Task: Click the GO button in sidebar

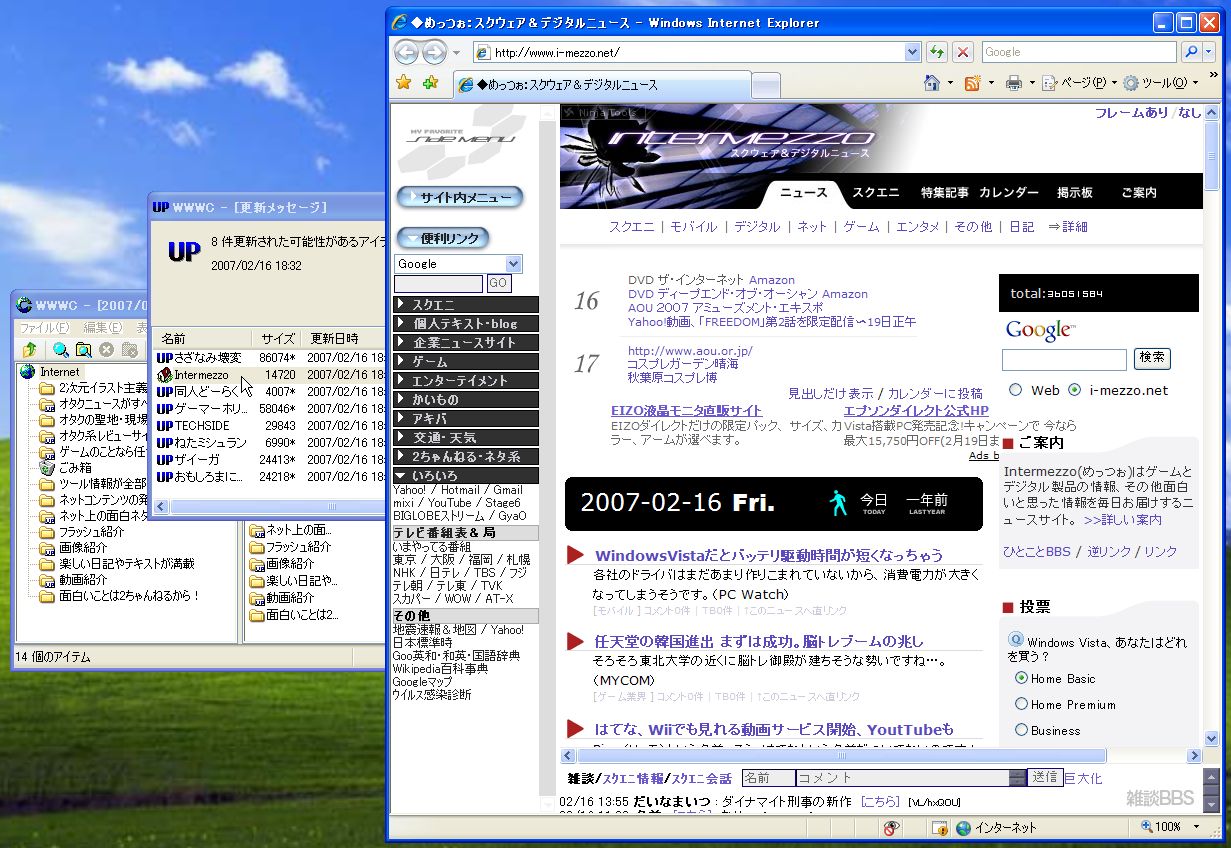Action: (498, 284)
